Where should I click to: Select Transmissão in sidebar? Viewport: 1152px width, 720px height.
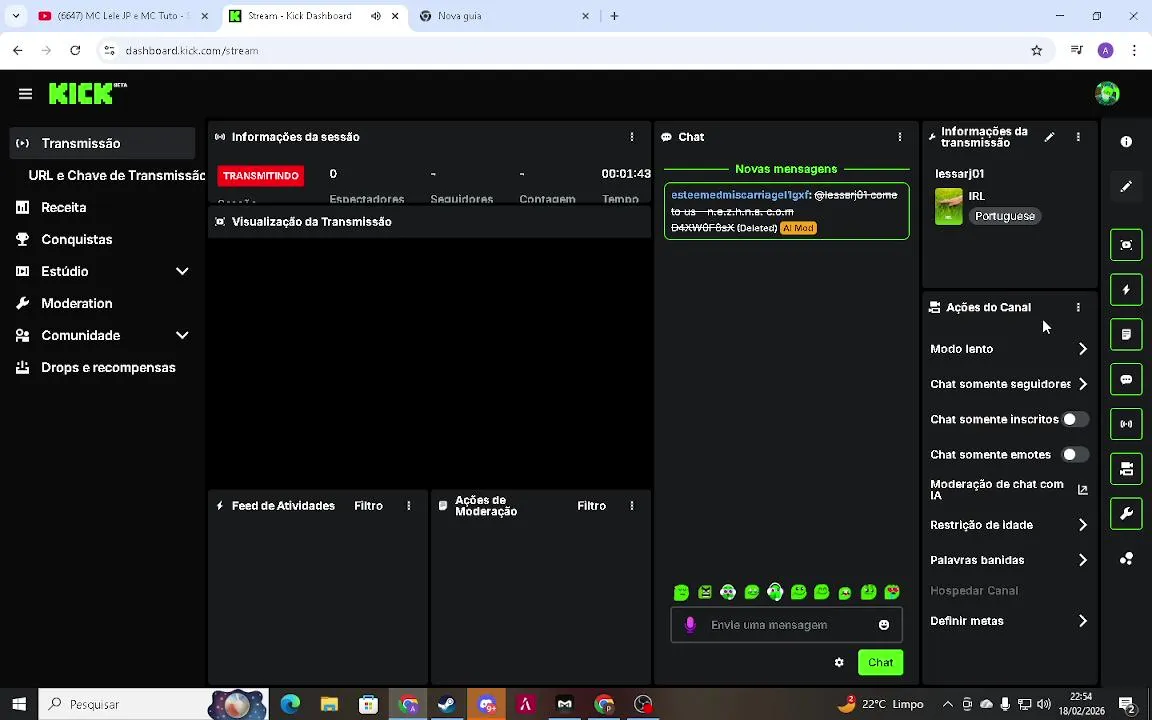pyautogui.click(x=102, y=143)
